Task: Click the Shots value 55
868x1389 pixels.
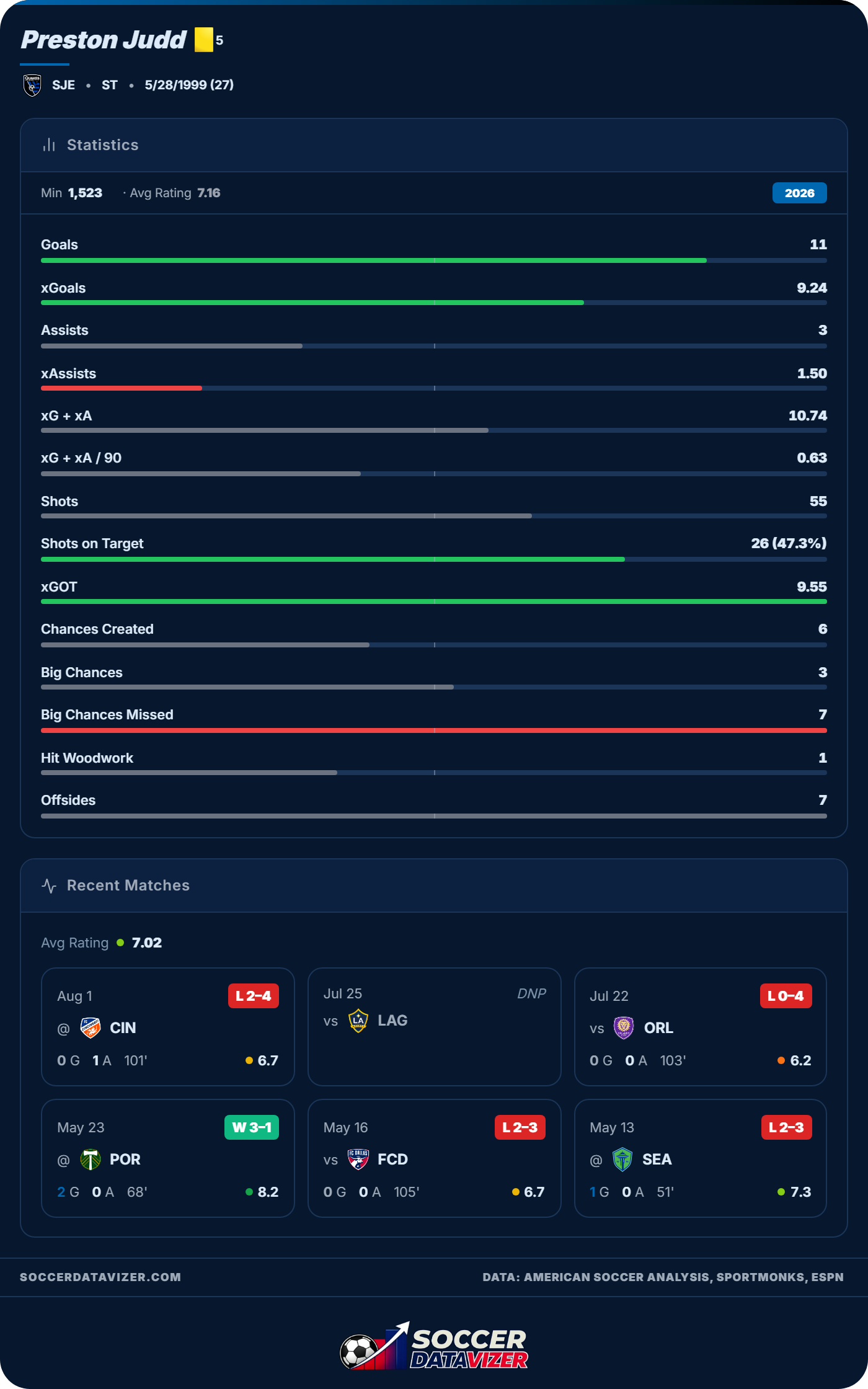Action: pos(818,501)
